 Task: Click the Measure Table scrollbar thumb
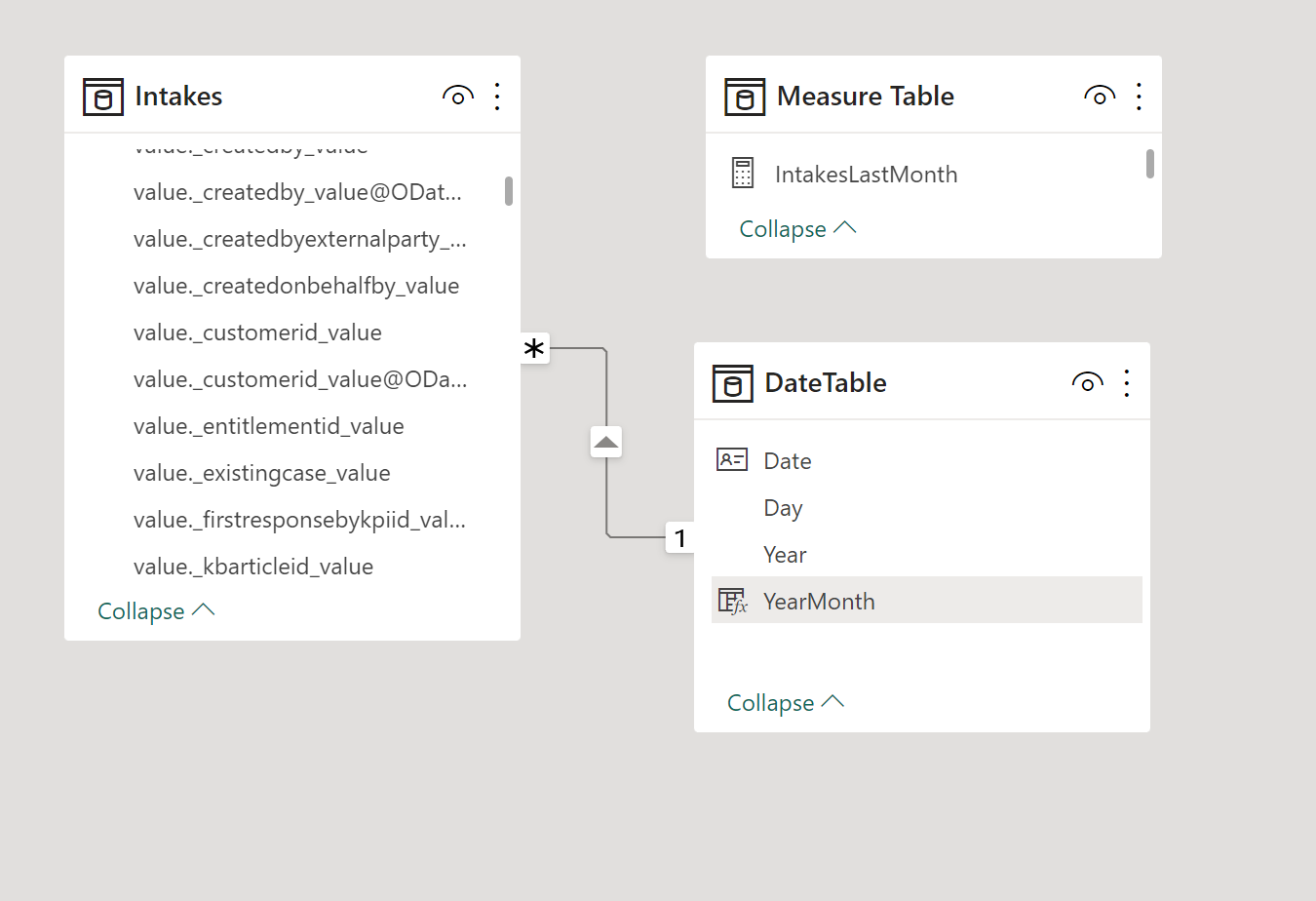tap(1150, 164)
